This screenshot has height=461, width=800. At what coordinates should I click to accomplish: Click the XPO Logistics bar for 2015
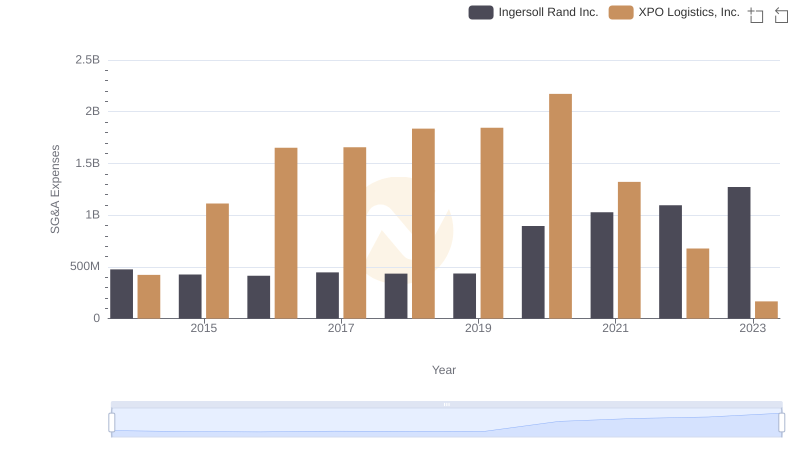click(217, 261)
